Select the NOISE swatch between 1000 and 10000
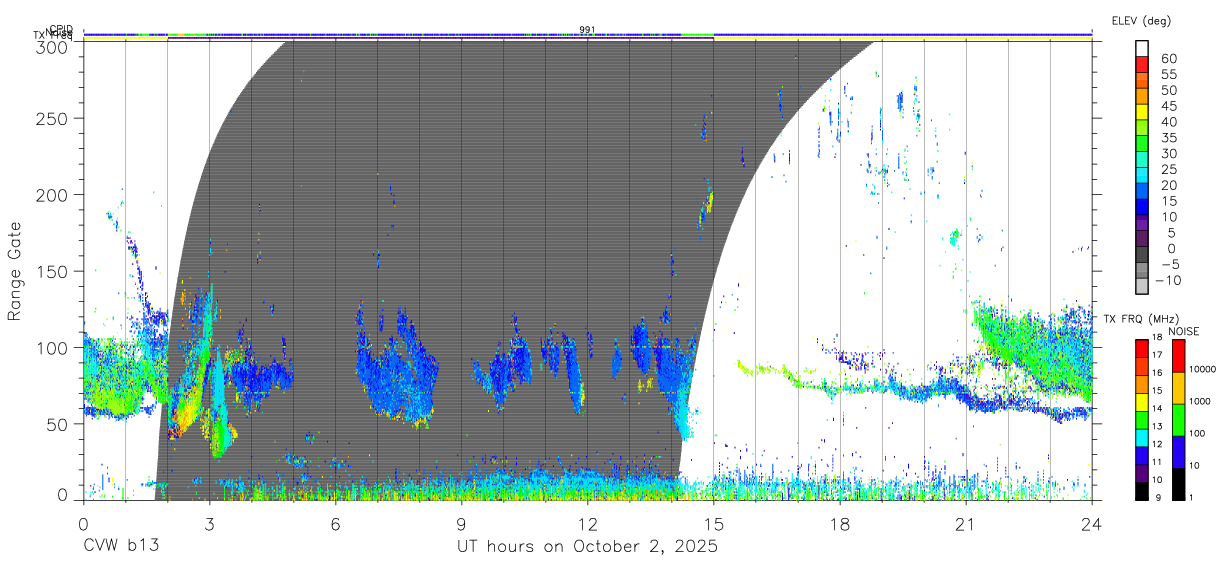Viewport: 1228px width, 567px height. [1178, 387]
